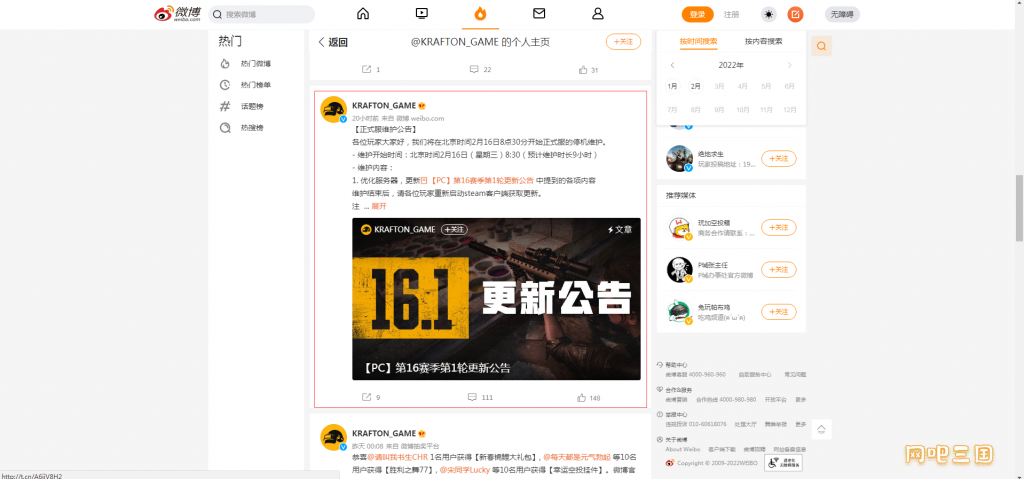The image size is (1024, 479).
Task: Click KRAFTON_GAME avatar on maintenance post
Action: (333, 109)
